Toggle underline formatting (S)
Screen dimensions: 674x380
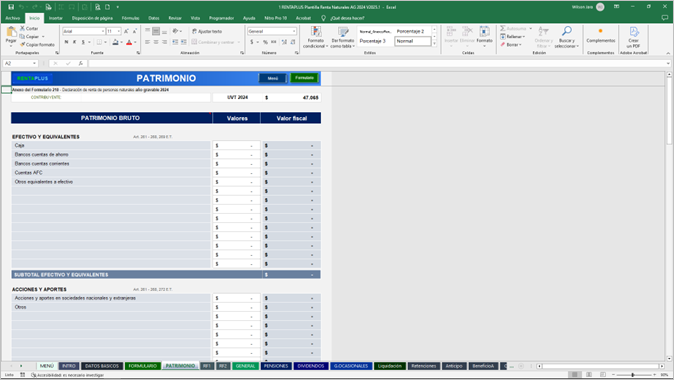83,42
